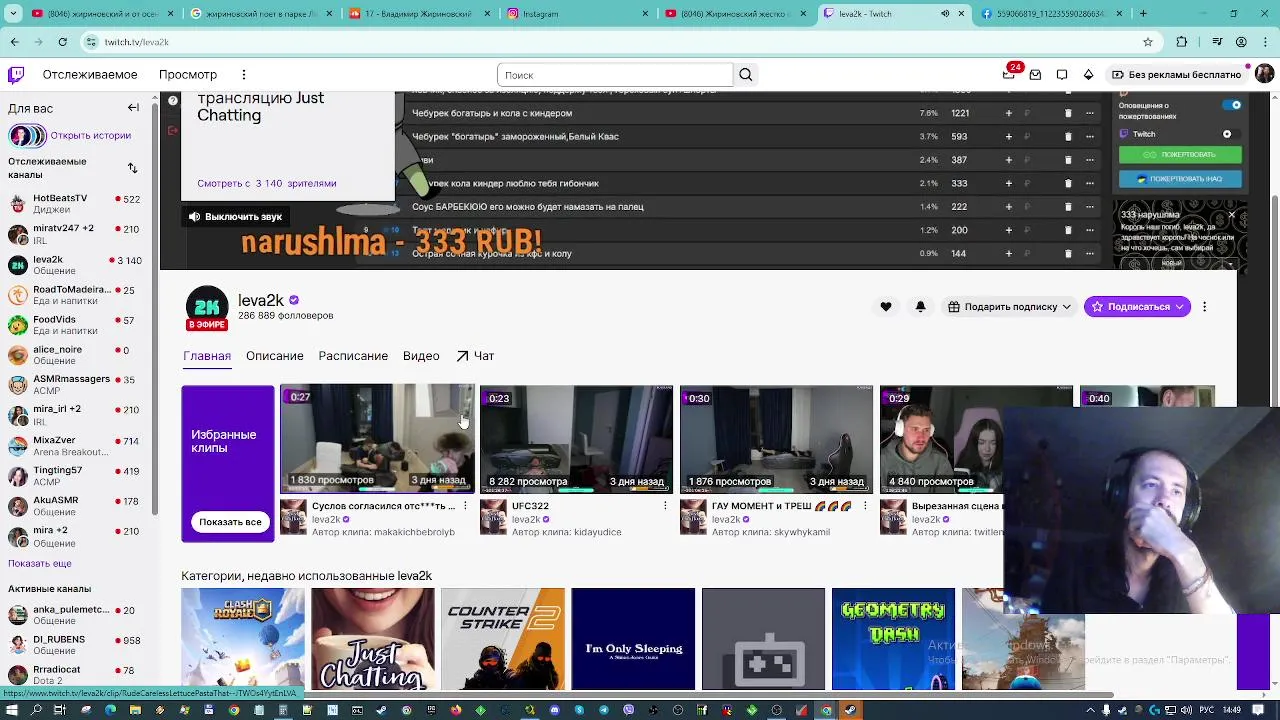The height and width of the screenshot is (720, 1280).
Task: Open the Counter-Strike 2 category
Action: [503, 639]
